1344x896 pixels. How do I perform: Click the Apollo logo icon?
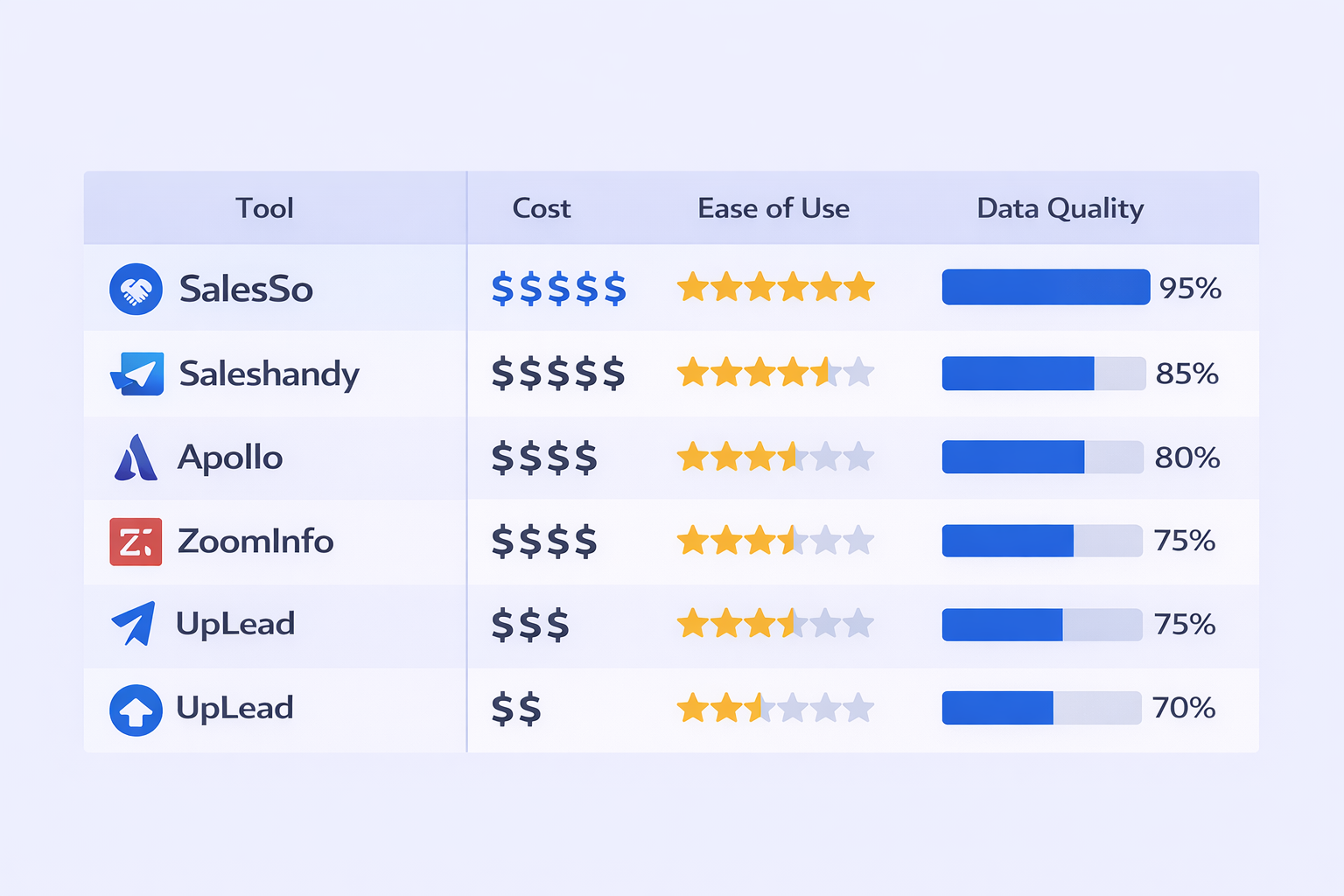pos(136,458)
